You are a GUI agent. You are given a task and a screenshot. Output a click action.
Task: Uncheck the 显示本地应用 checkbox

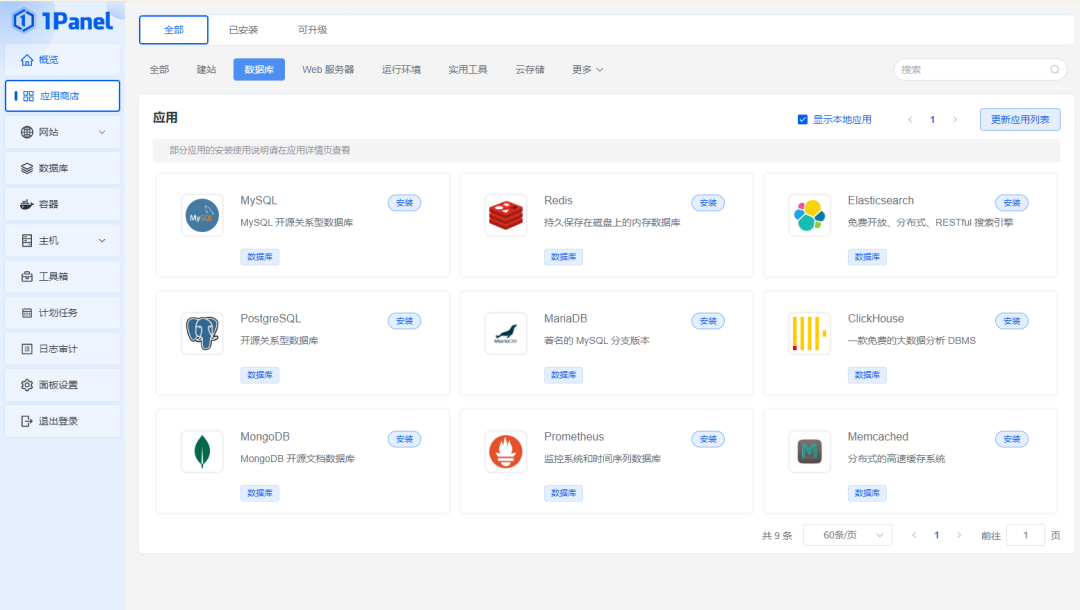[x=802, y=120]
